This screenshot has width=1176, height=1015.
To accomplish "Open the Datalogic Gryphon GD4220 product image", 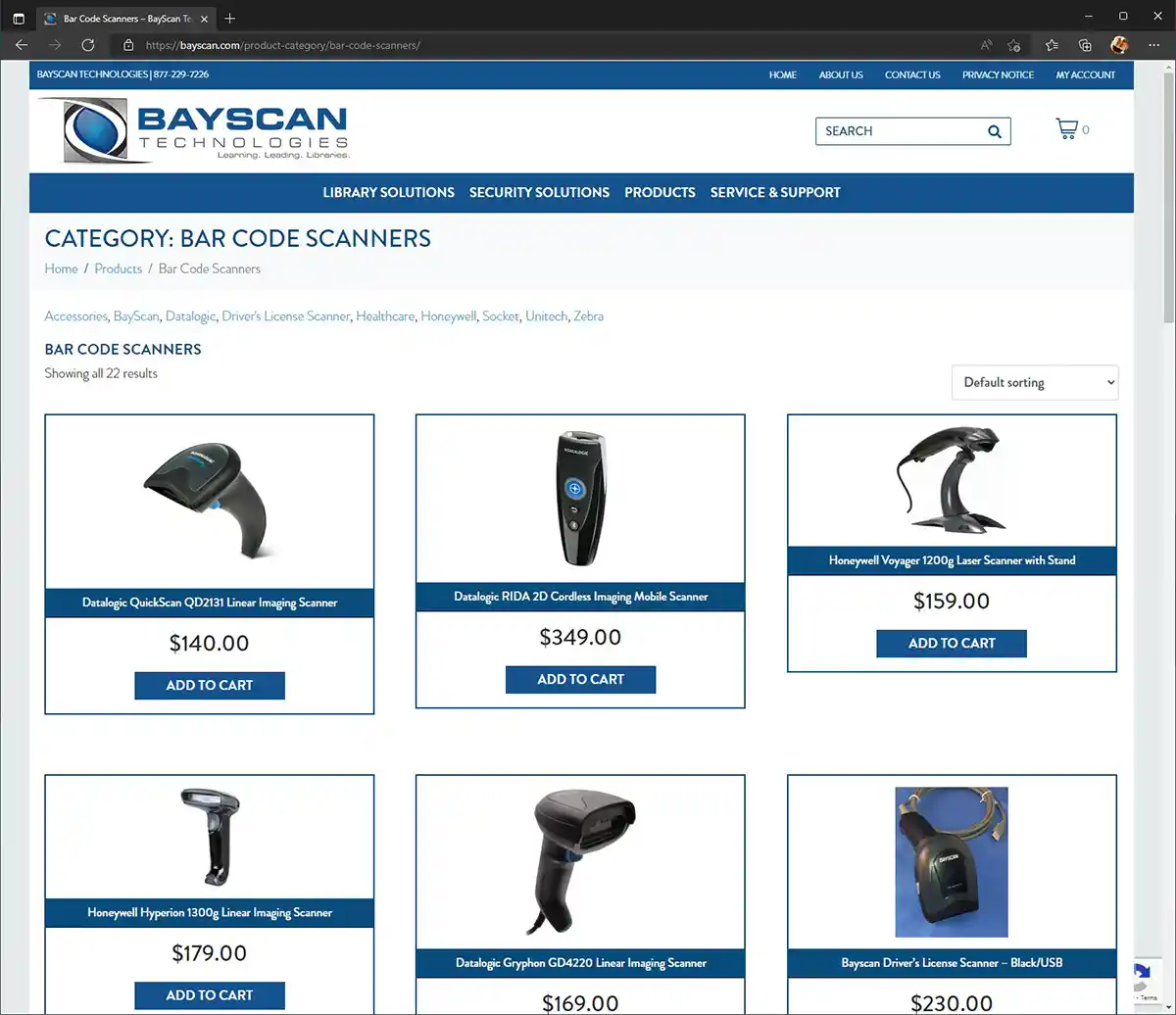I will [x=581, y=863].
